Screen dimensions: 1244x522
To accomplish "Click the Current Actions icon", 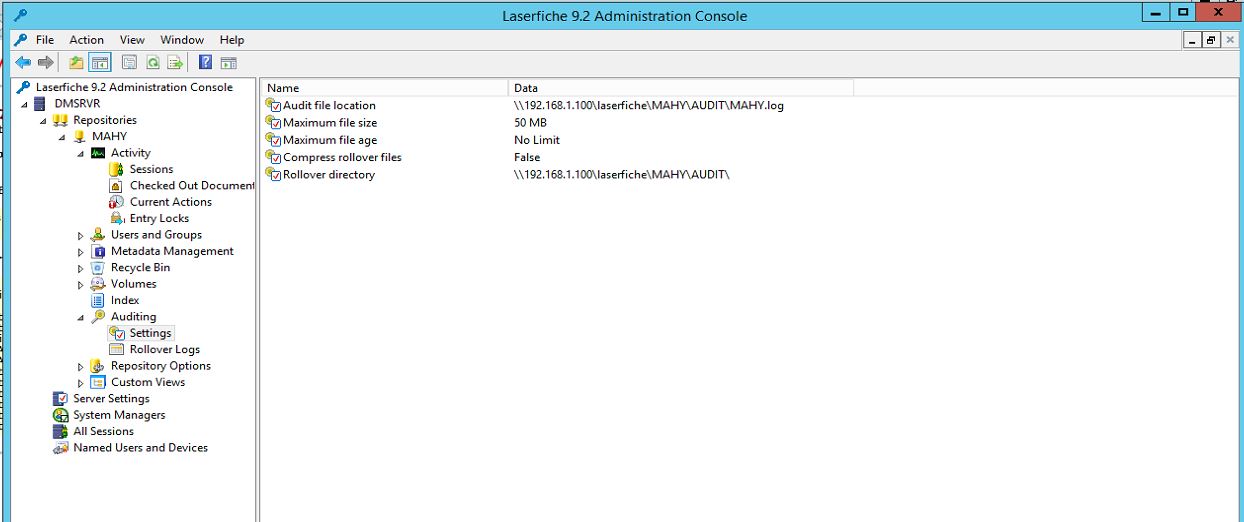I will pos(116,202).
